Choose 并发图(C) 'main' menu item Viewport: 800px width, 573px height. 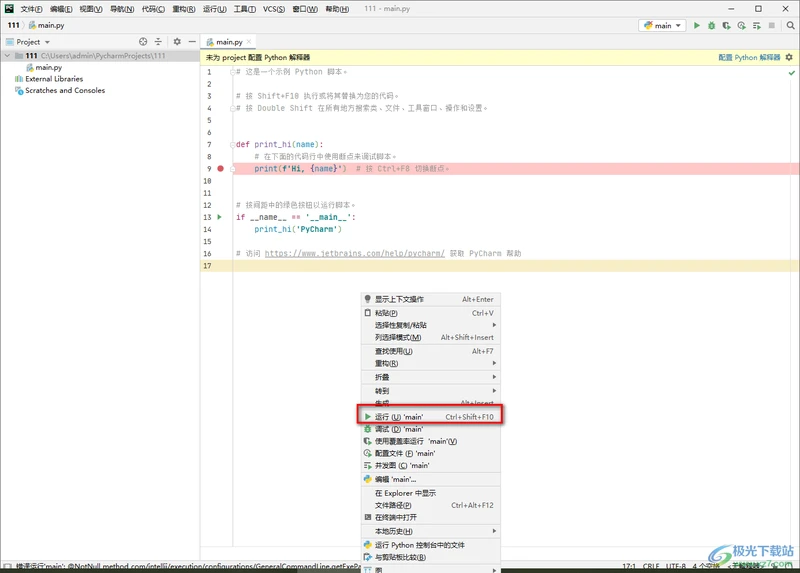pos(431,466)
